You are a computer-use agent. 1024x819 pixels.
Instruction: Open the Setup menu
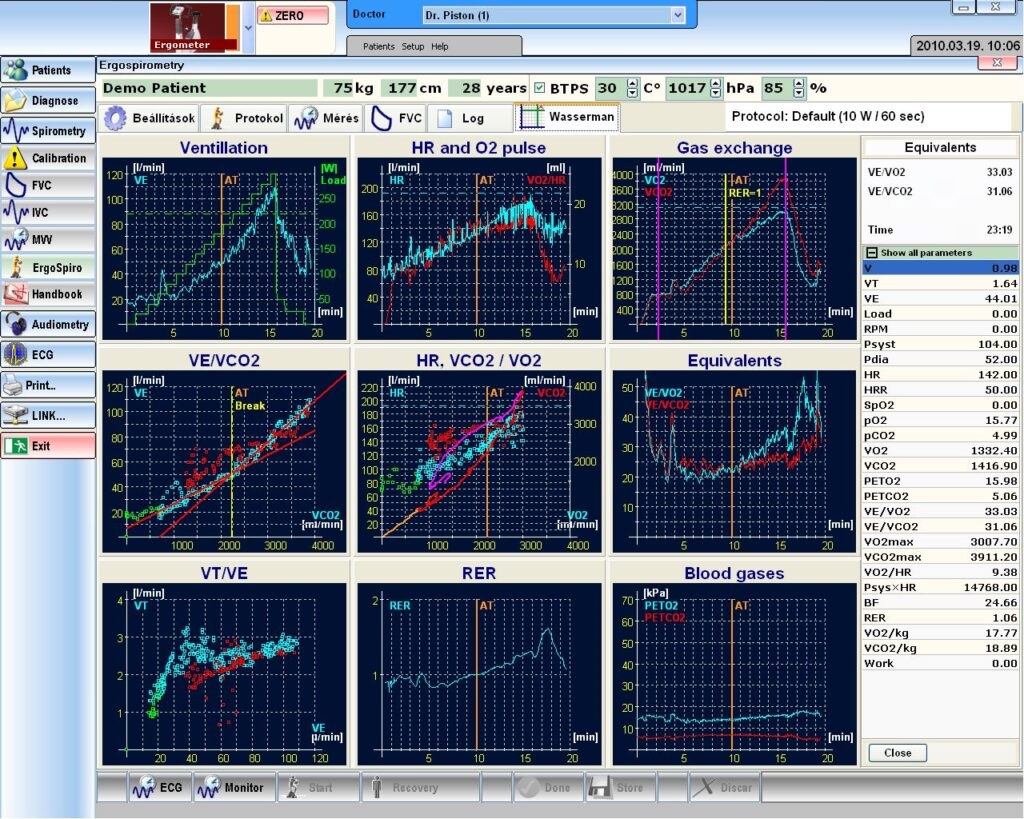click(413, 46)
